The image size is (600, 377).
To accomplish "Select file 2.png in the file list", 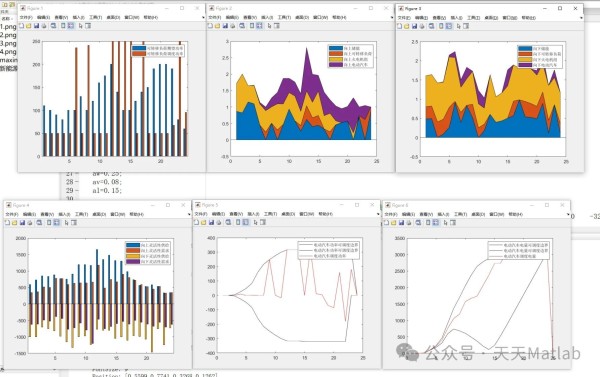I will (8, 35).
